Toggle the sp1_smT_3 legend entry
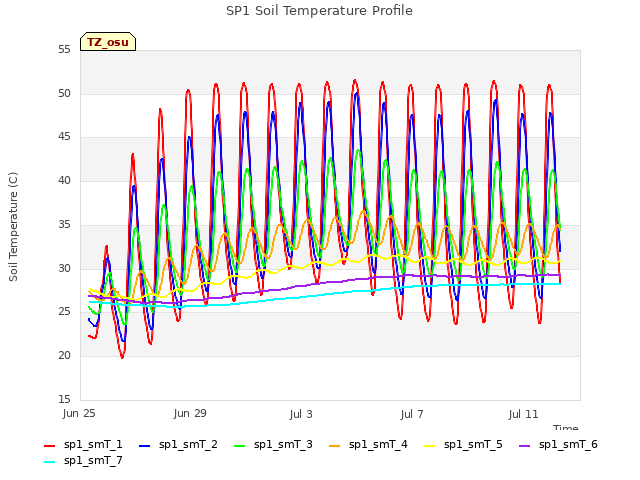640x480 pixels. [273, 444]
